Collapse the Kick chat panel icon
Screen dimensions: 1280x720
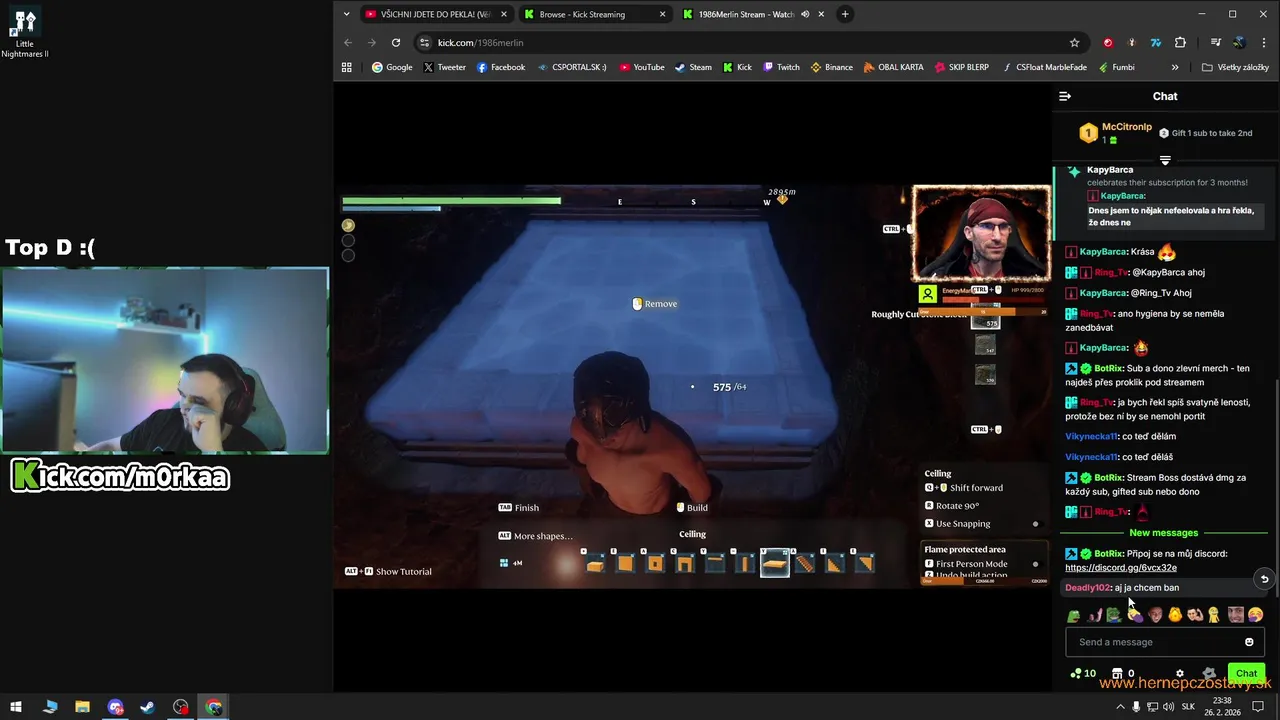click(1065, 96)
